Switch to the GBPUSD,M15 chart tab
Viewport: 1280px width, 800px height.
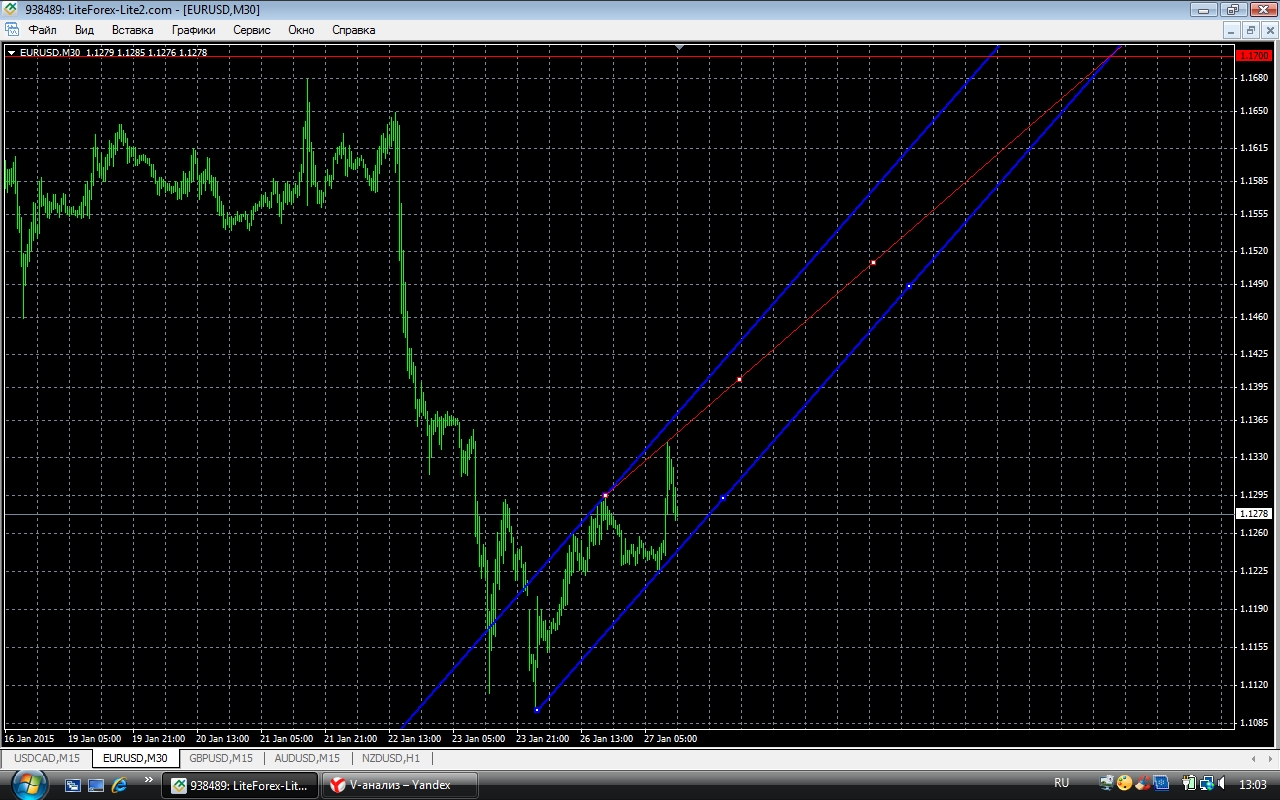[x=220, y=758]
